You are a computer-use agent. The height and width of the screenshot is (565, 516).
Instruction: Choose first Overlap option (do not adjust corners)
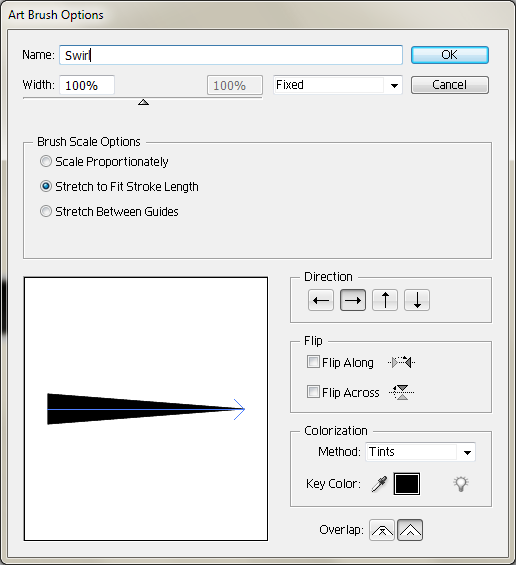coord(382,530)
